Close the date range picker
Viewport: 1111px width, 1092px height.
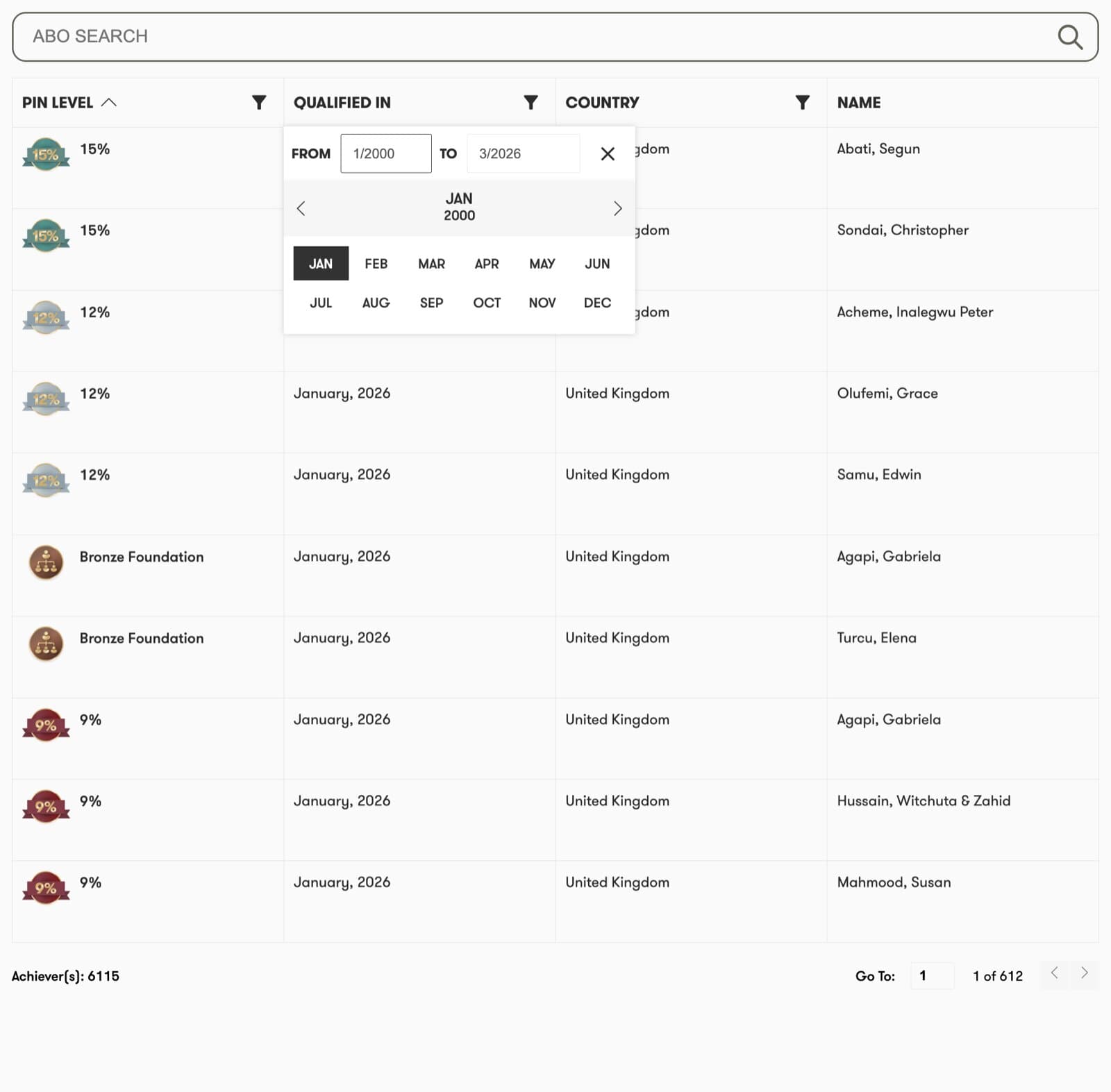608,153
